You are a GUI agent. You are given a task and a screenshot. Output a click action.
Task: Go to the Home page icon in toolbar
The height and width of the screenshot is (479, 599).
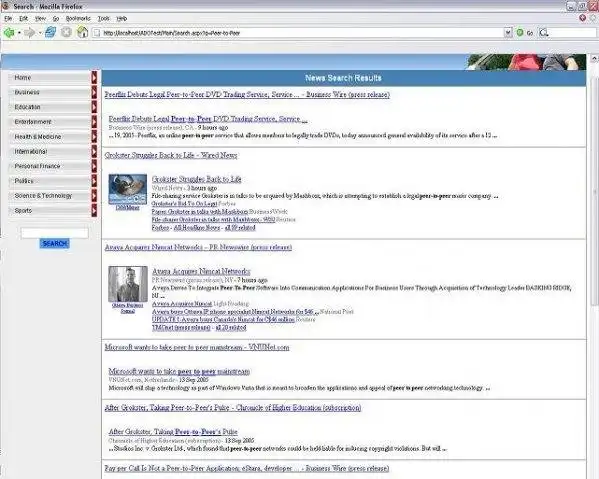(82, 32)
